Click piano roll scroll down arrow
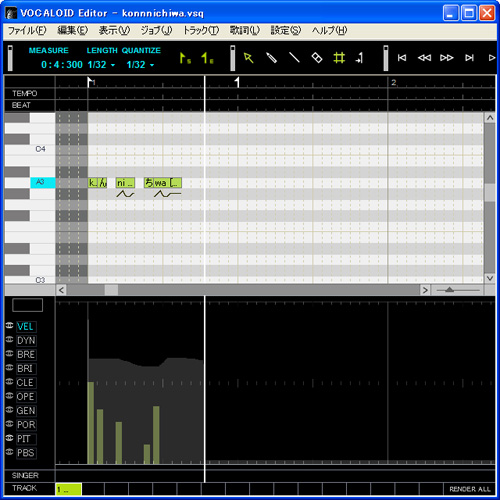Viewport: 500px width, 500px height. click(x=490, y=278)
